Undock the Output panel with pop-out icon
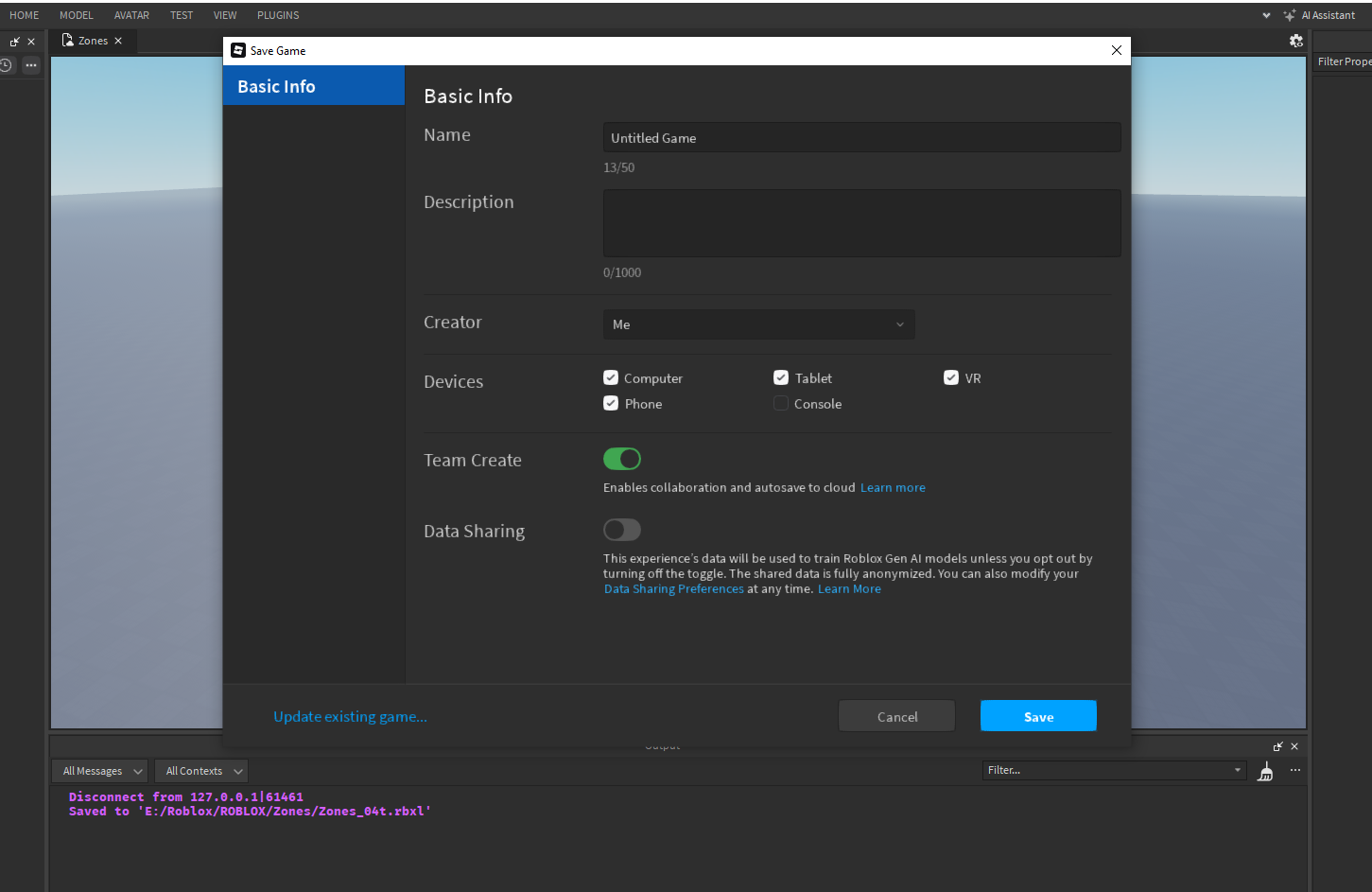The width and height of the screenshot is (1372, 892). click(x=1277, y=746)
